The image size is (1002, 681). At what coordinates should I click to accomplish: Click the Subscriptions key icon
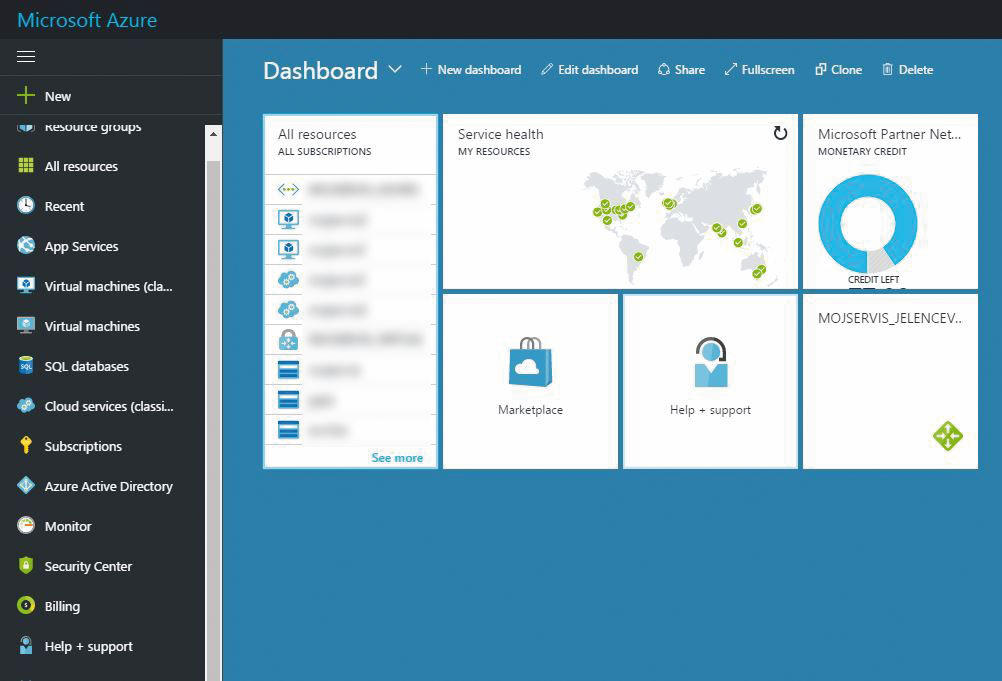pyautogui.click(x=26, y=445)
